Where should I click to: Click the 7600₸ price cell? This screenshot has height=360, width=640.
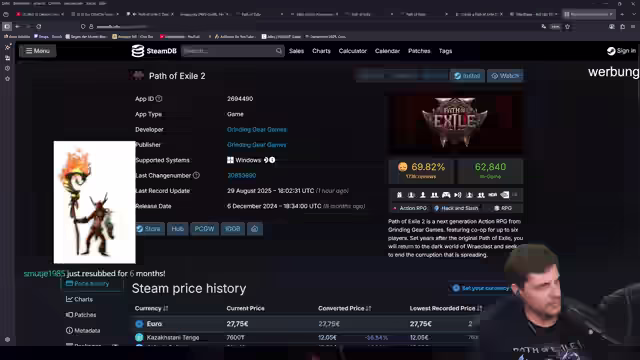click(x=236, y=338)
